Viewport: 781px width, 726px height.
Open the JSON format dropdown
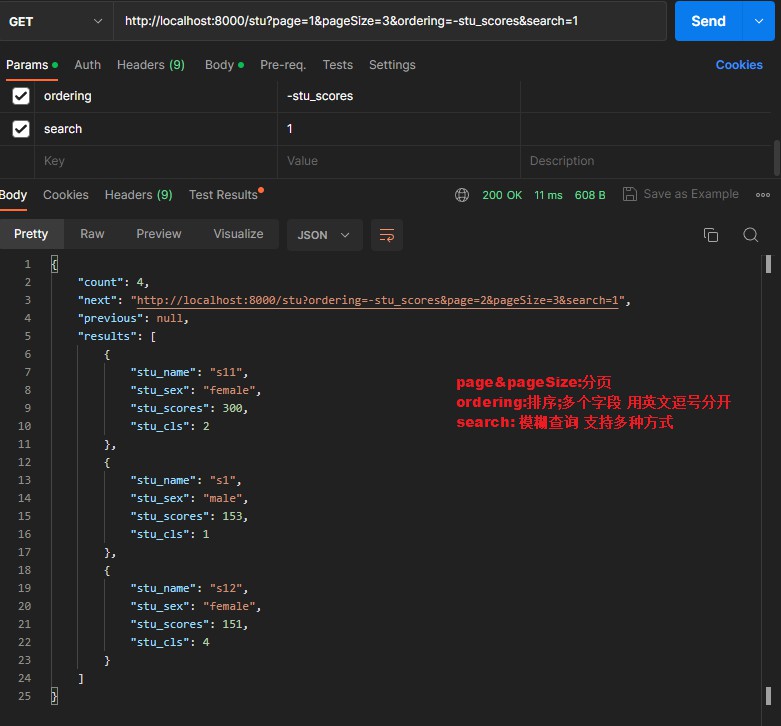[x=324, y=235]
